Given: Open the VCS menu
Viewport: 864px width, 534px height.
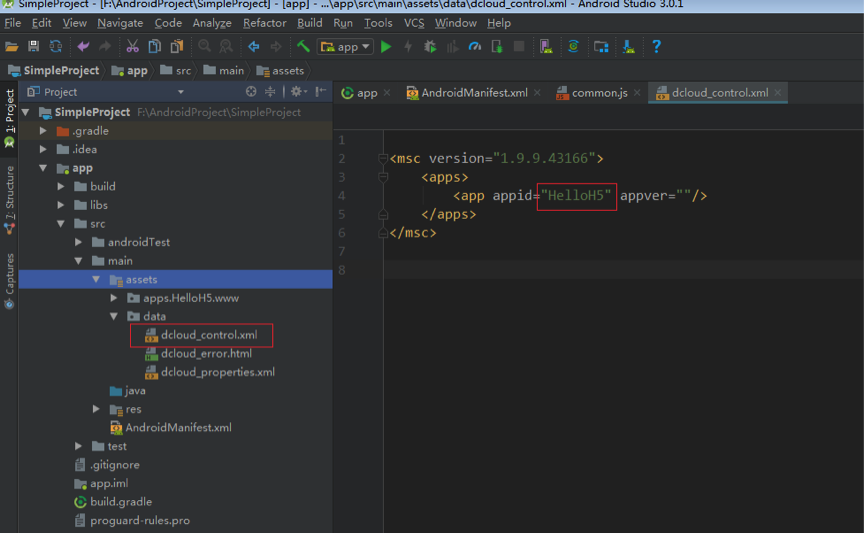Looking at the screenshot, I should pos(414,23).
